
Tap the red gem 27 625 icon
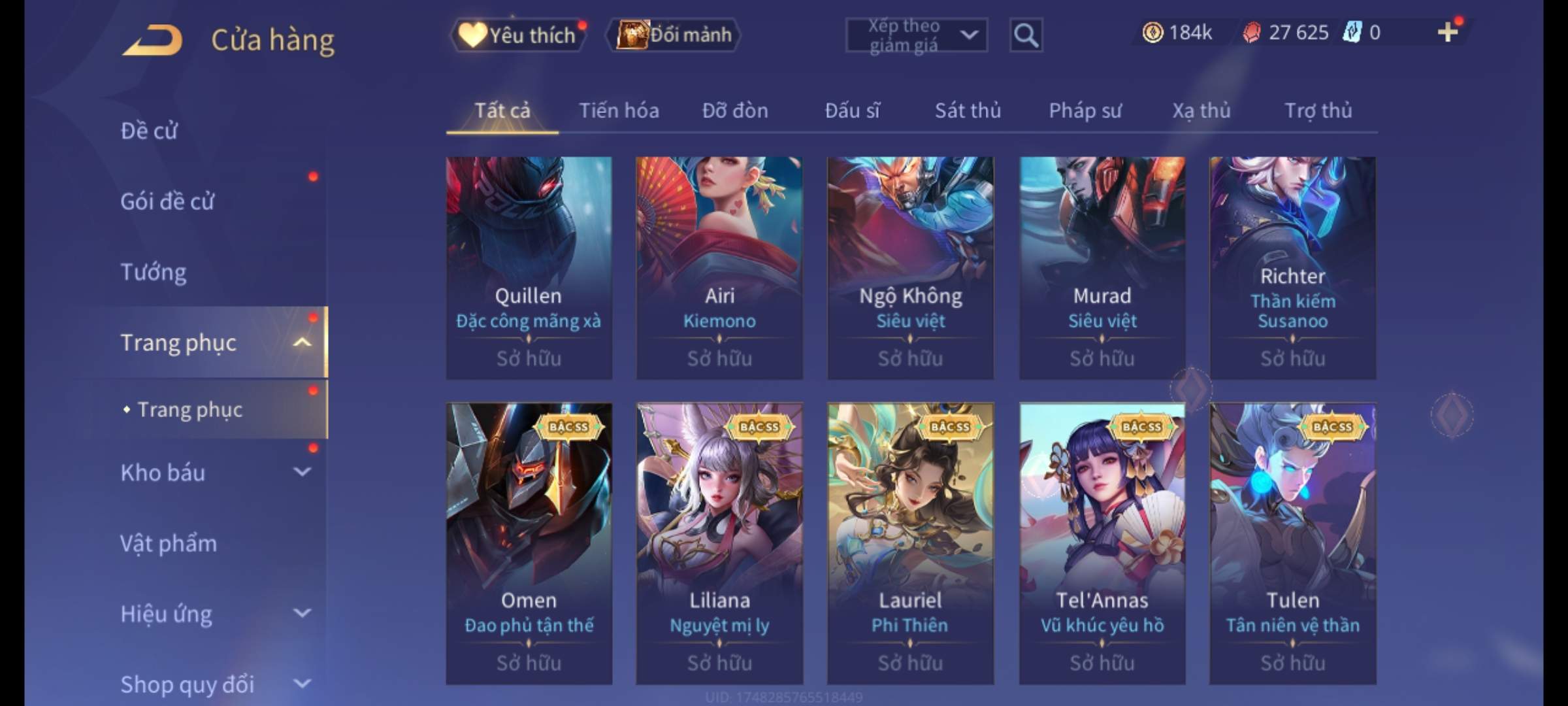(x=1252, y=32)
